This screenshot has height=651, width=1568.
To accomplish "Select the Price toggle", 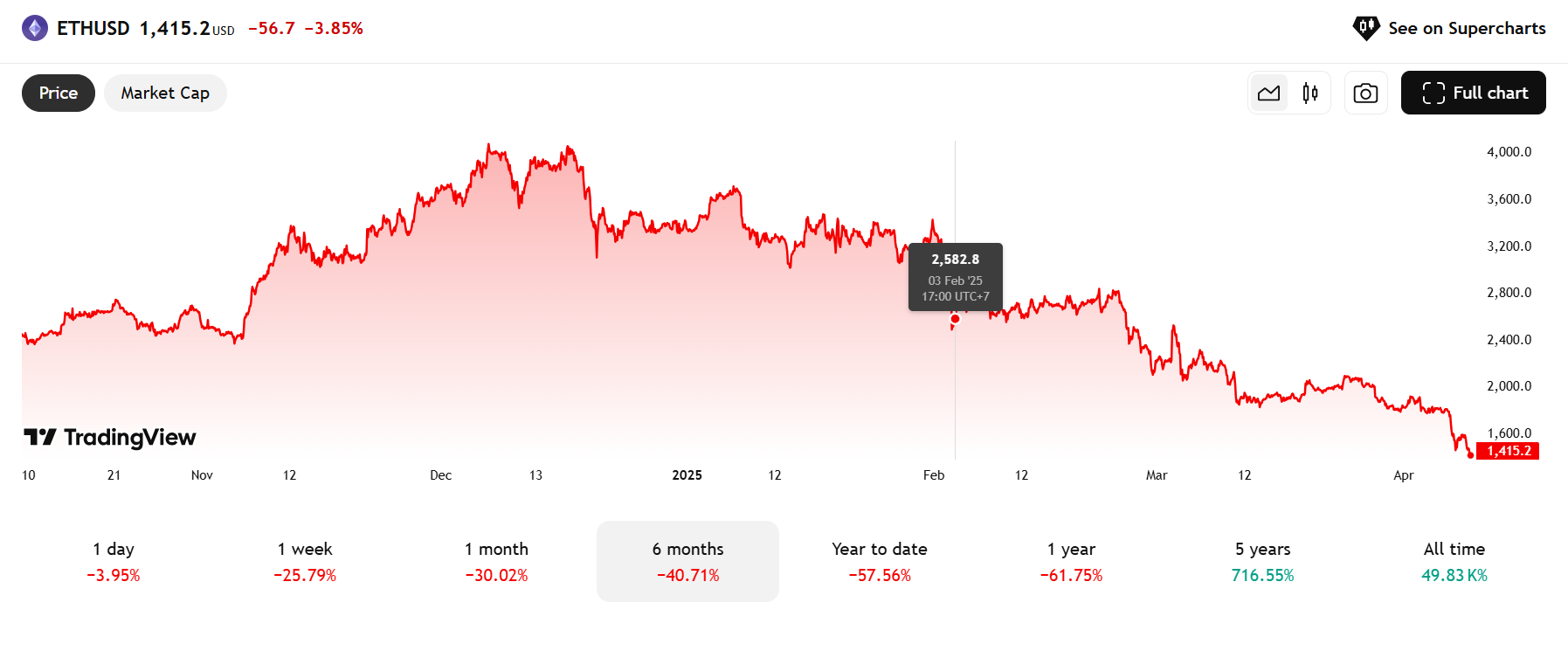I will 59,93.
